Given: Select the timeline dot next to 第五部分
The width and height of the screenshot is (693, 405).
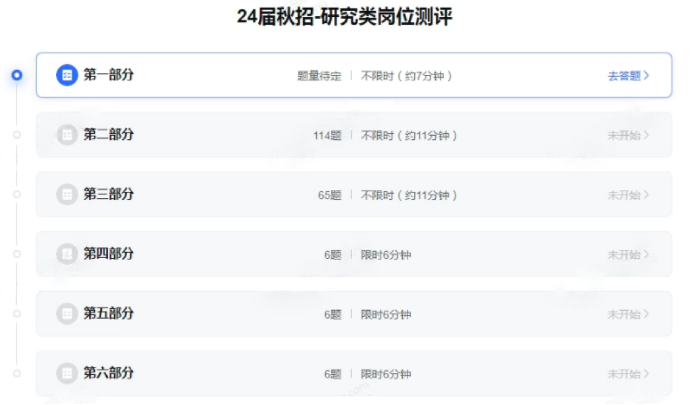Looking at the screenshot, I should tap(17, 314).
